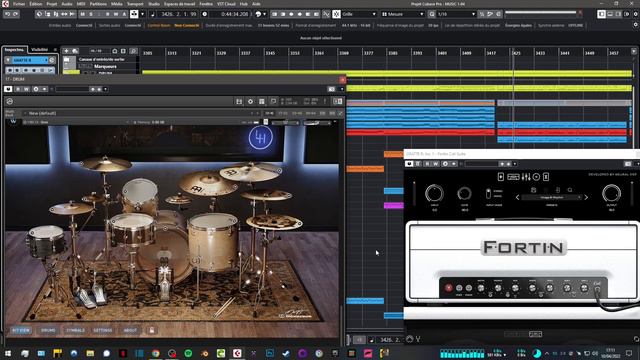Click the Kontakt save disk icon

(239, 101)
